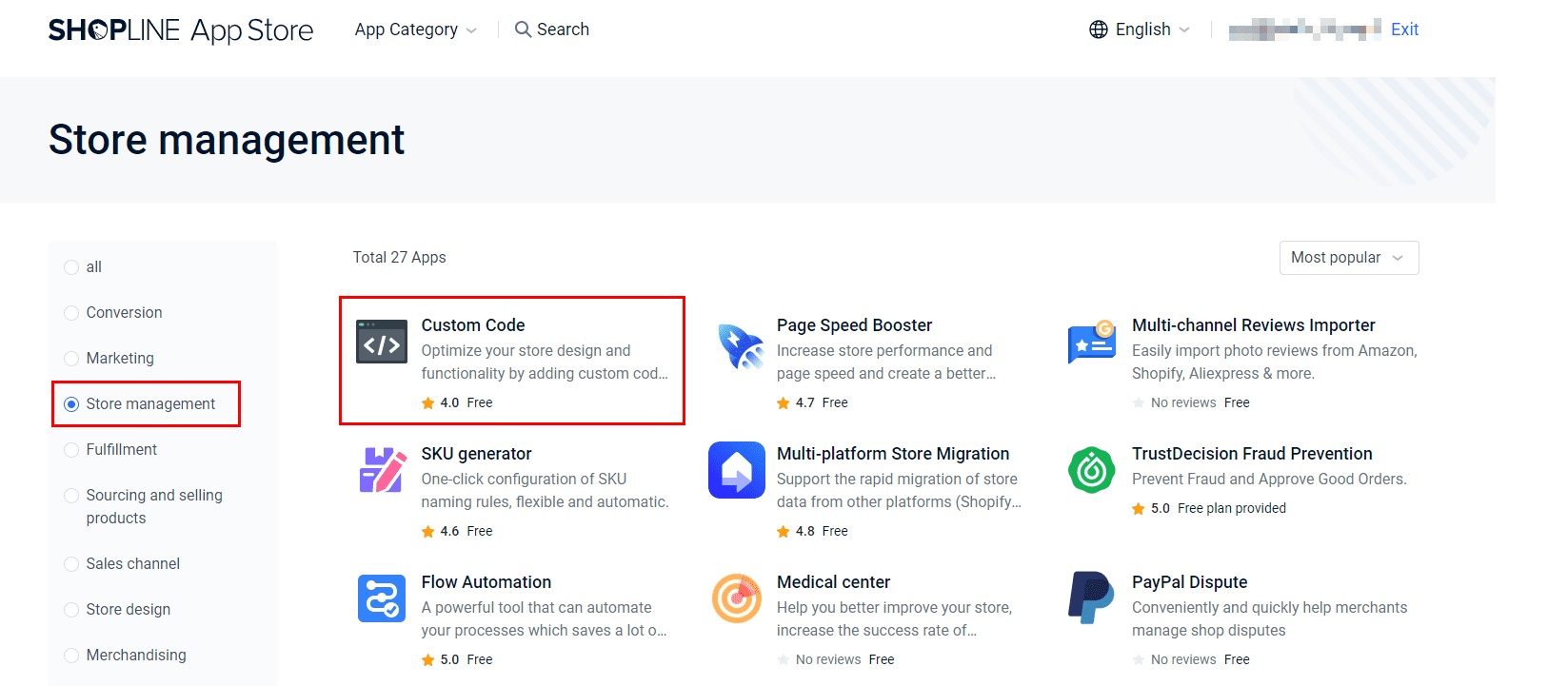Click the Flow Automation rating star
This screenshot has width=1568, height=686.
tap(428, 660)
